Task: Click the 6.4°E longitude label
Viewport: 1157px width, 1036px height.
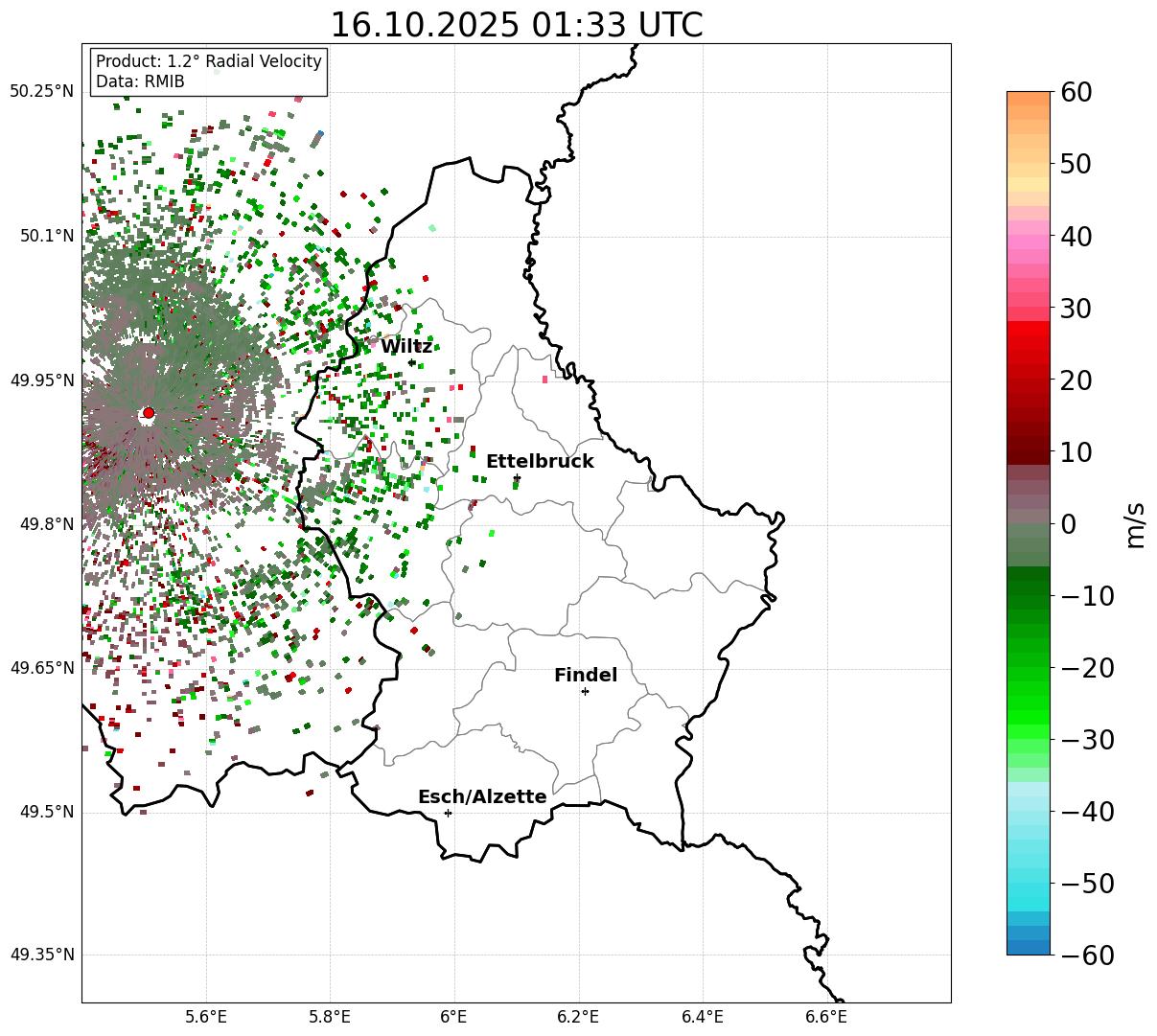Action: click(703, 1016)
